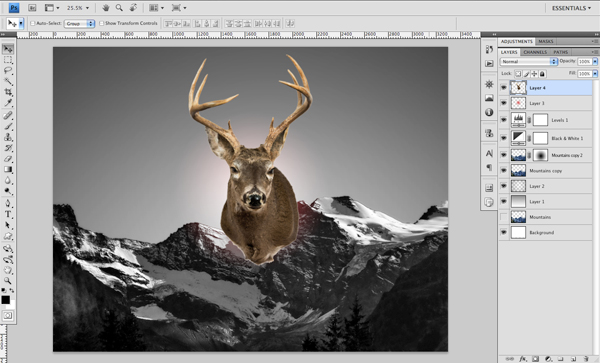This screenshot has width=600, height=363.
Task: Hide Layer 4 using its eye icon
Action: point(504,88)
